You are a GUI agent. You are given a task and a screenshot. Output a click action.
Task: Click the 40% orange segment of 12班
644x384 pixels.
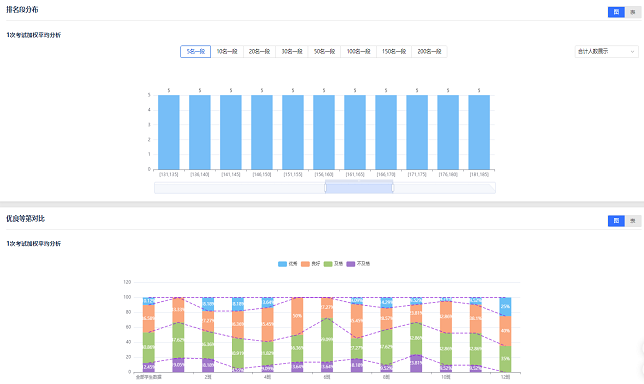click(505, 331)
